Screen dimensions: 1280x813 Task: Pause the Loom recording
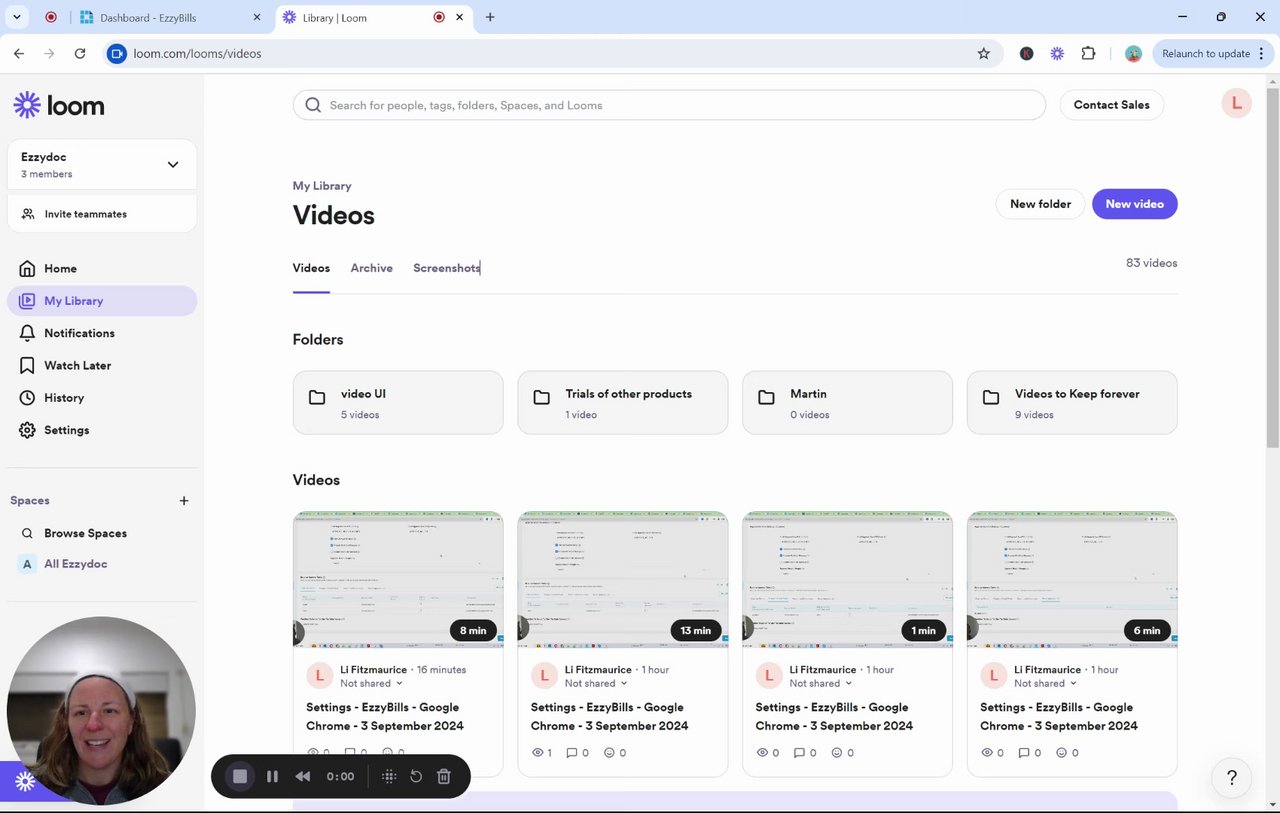[272, 776]
